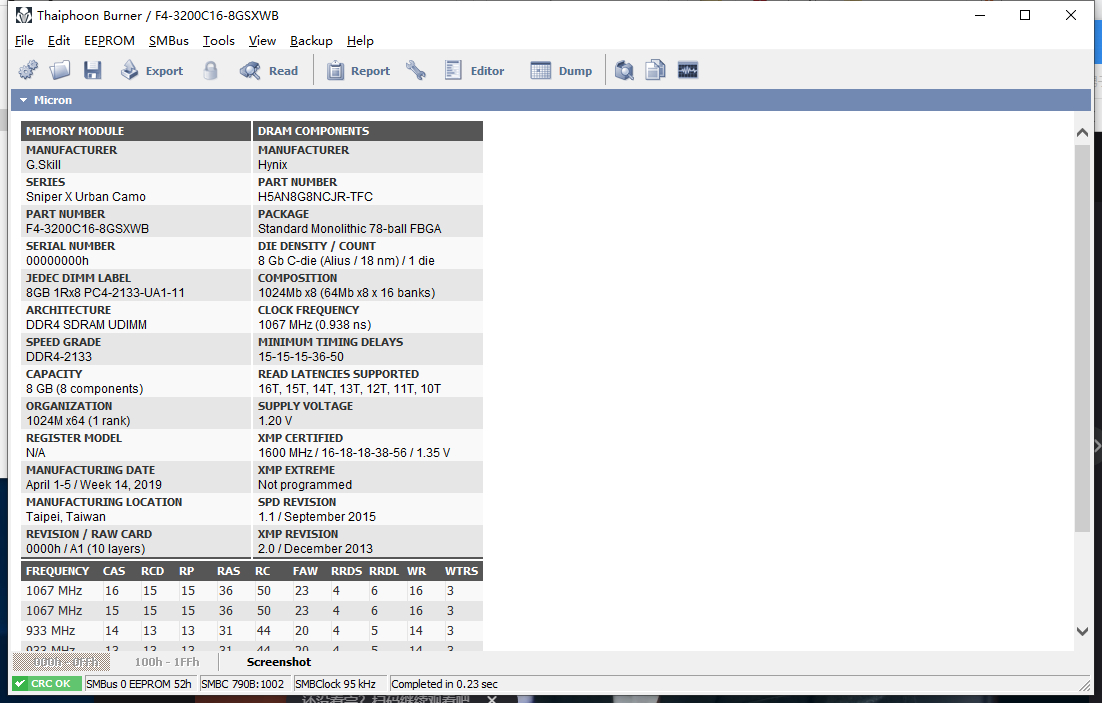This screenshot has width=1102, height=703.
Task: Click the JEDEC label 8GB 1Rx8 PC4-2133-UA1-11
Action: [105, 292]
